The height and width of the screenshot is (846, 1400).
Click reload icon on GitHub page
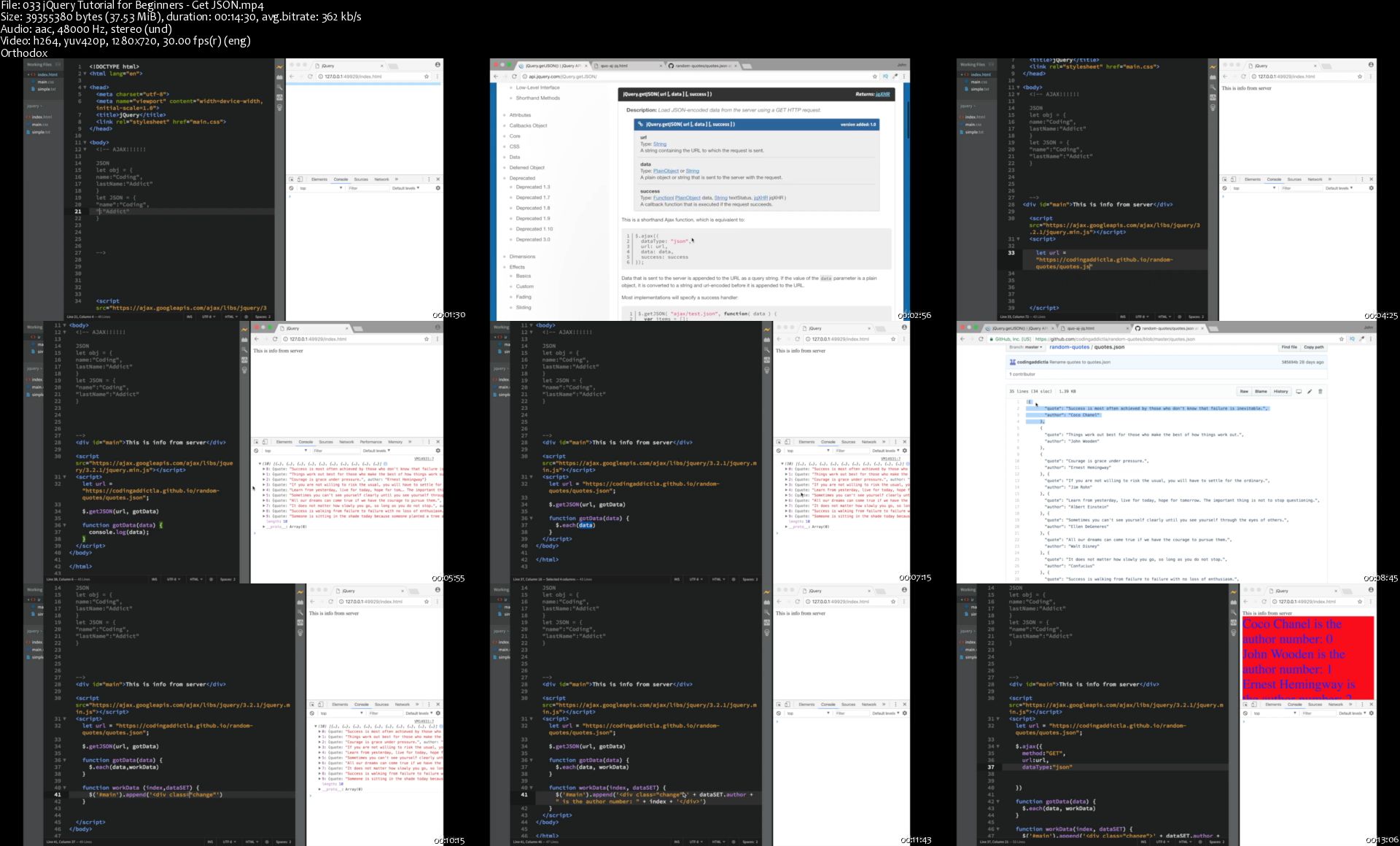(x=981, y=338)
